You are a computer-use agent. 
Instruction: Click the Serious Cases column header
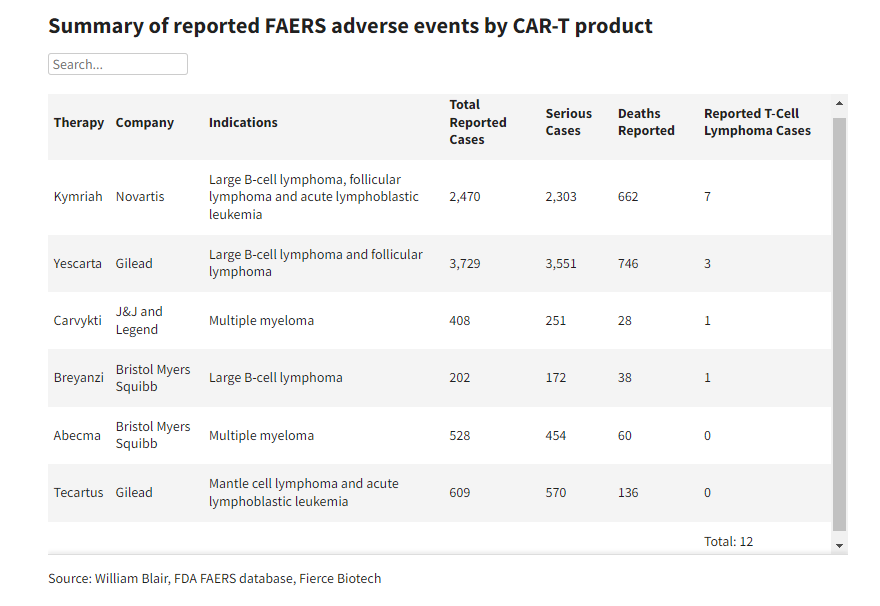pyautogui.click(x=569, y=123)
